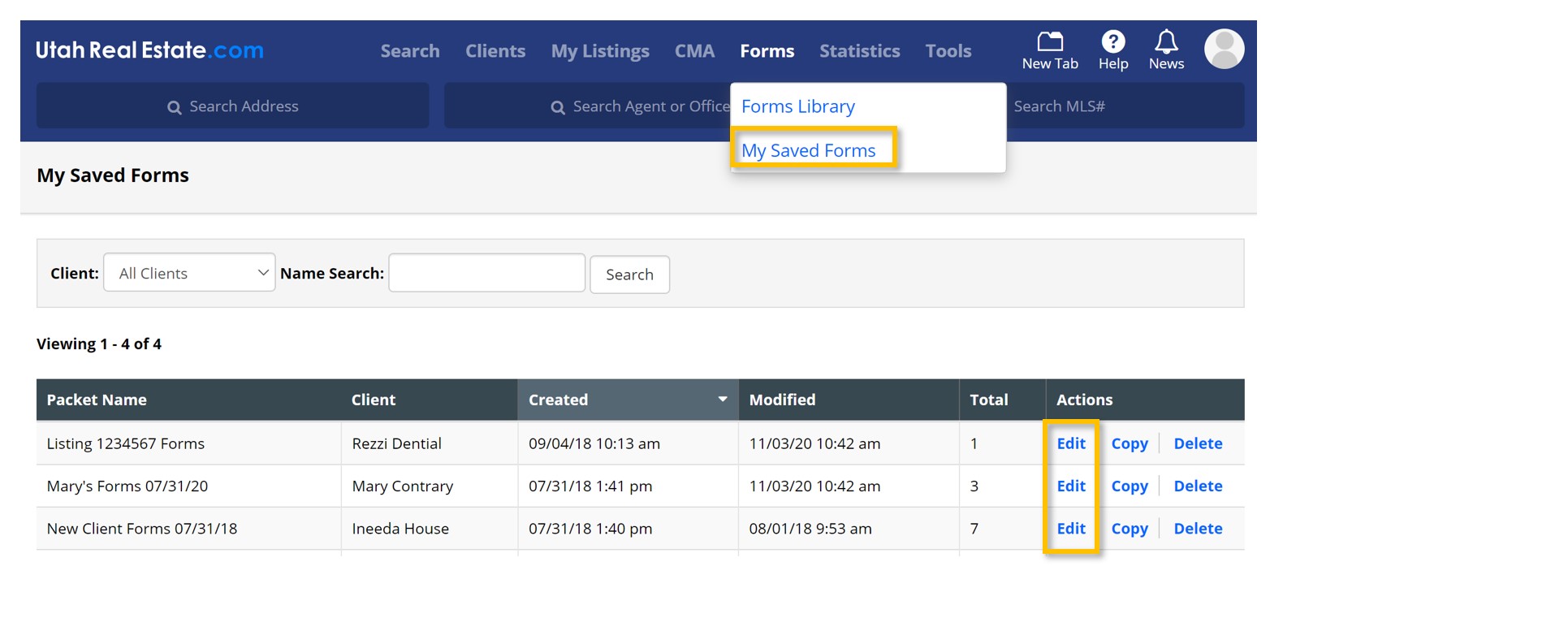This screenshot has height=631, width=1568.
Task: Open the News bell icon
Action: pos(1166,41)
